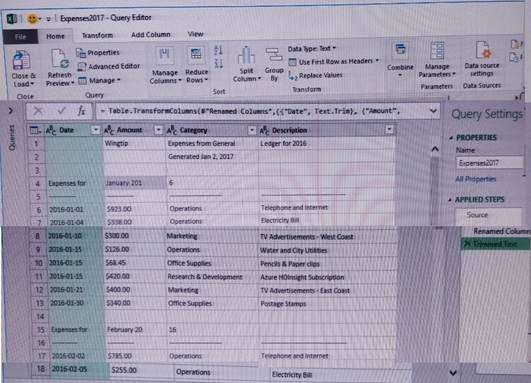Viewport: 531px width, 383px height.
Task: Click the query Name input field
Action: tap(489, 163)
